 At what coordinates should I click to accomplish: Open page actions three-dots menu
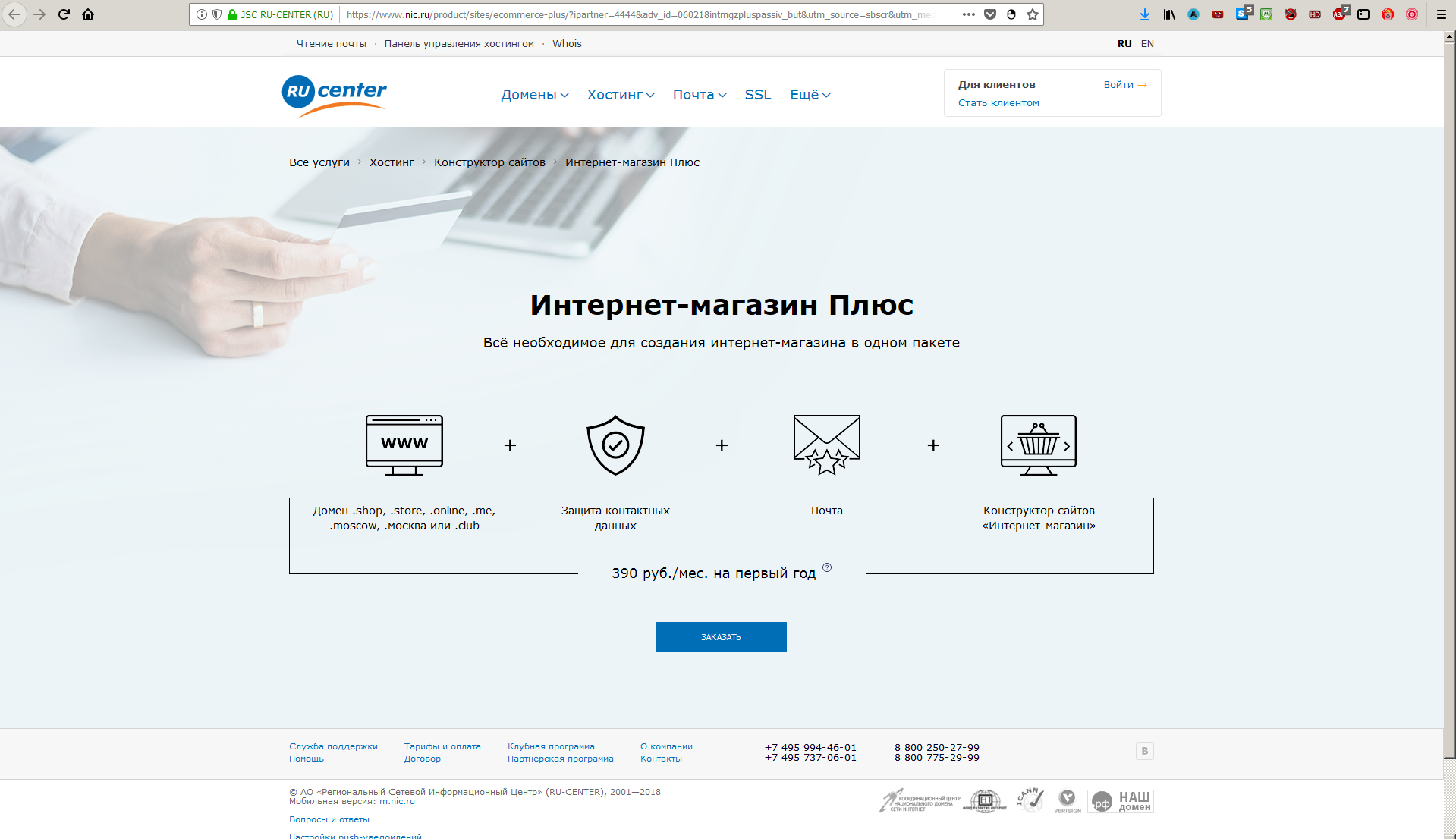click(969, 14)
